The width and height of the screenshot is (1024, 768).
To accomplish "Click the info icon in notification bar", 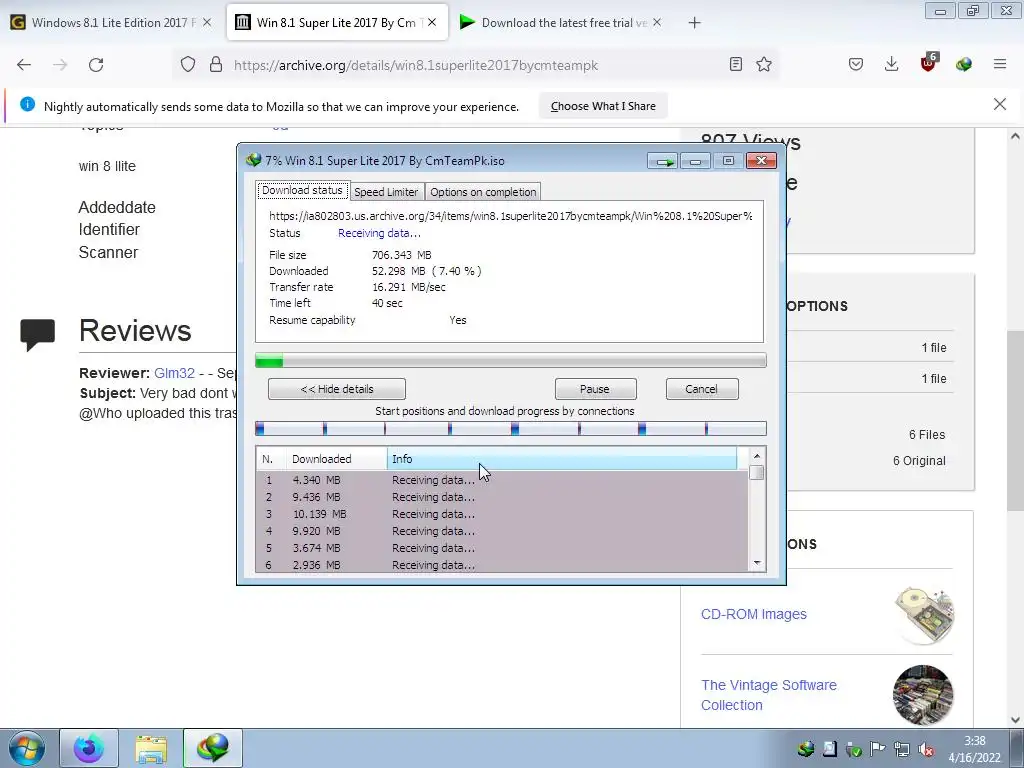I will pyautogui.click(x=27, y=104).
